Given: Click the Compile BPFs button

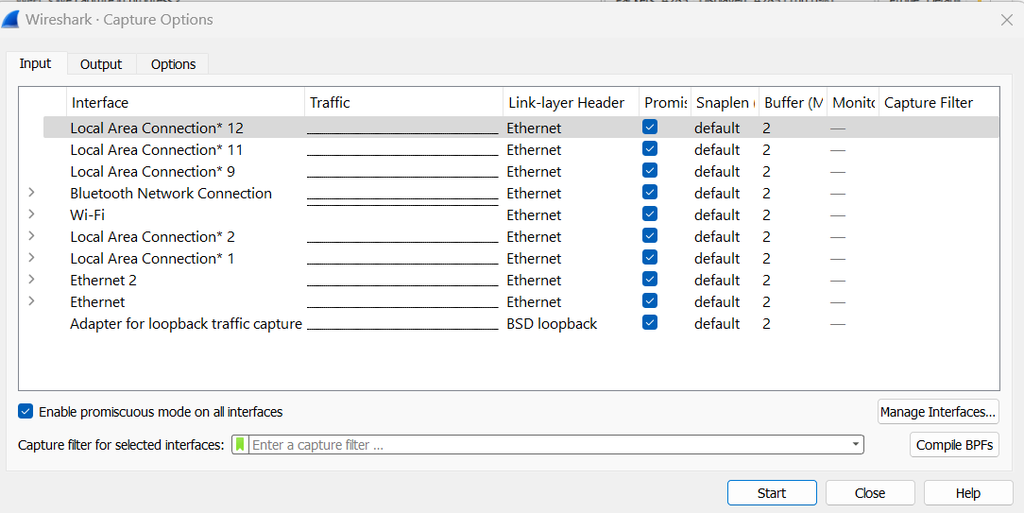Looking at the screenshot, I should [x=954, y=445].
